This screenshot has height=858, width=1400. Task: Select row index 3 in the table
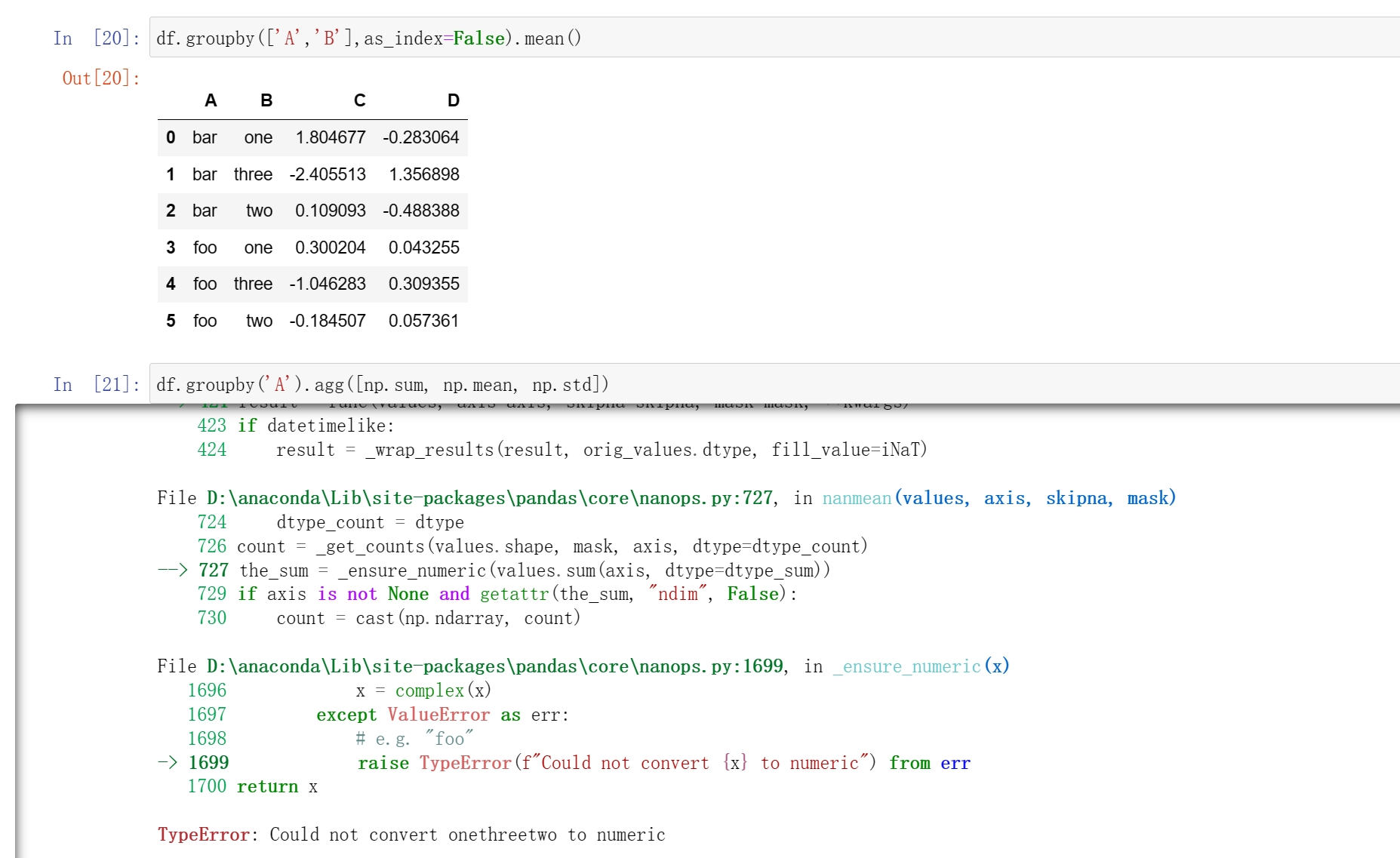[171, 248]
